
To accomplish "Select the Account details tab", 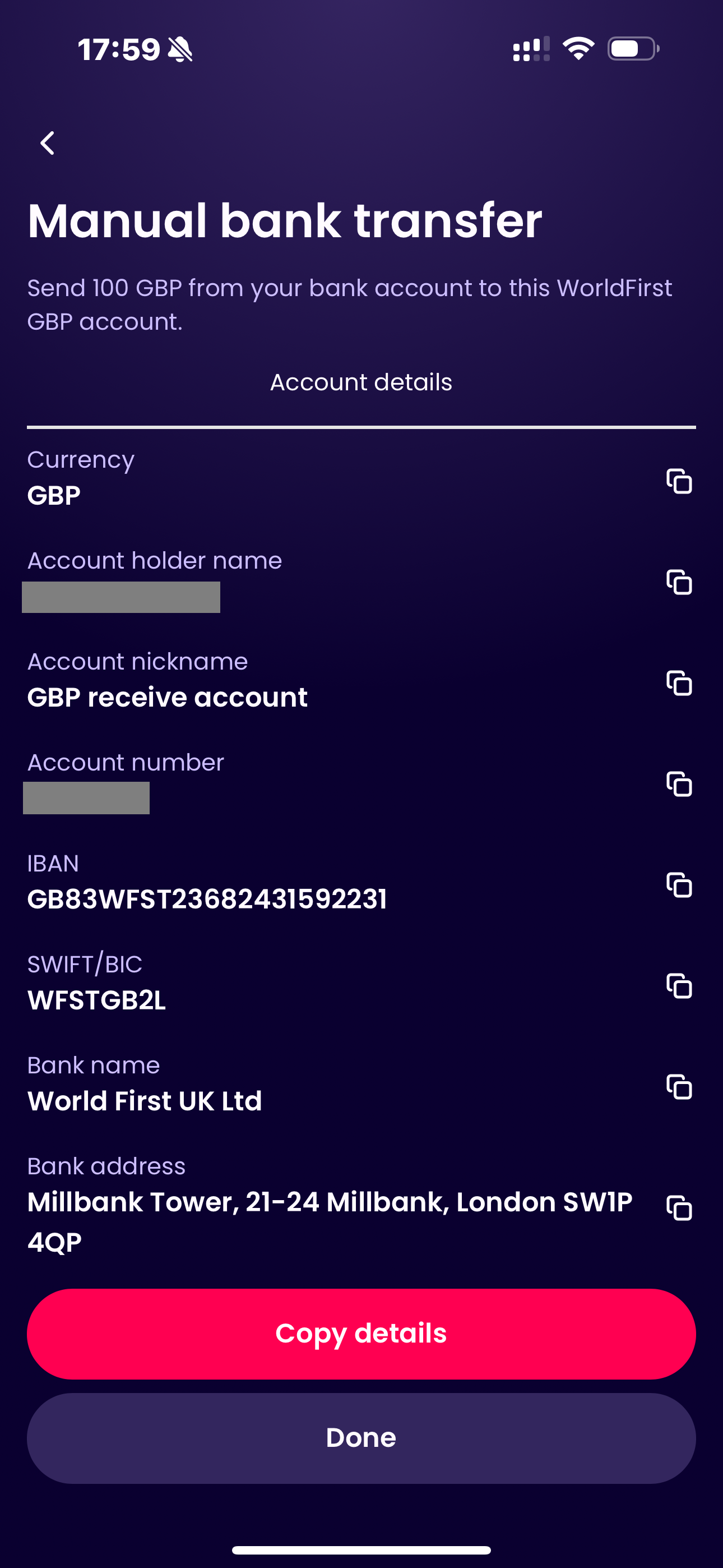I will click(361, 382).
